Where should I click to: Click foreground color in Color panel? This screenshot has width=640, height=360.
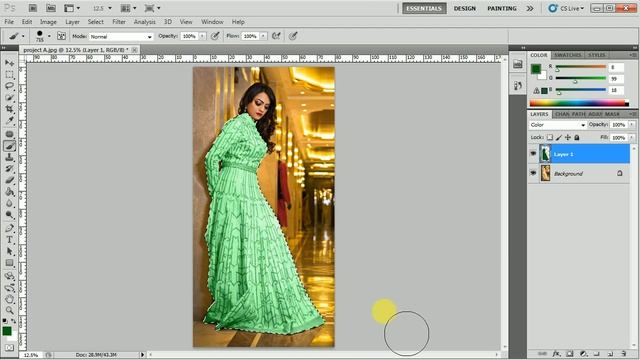point(536,69)
